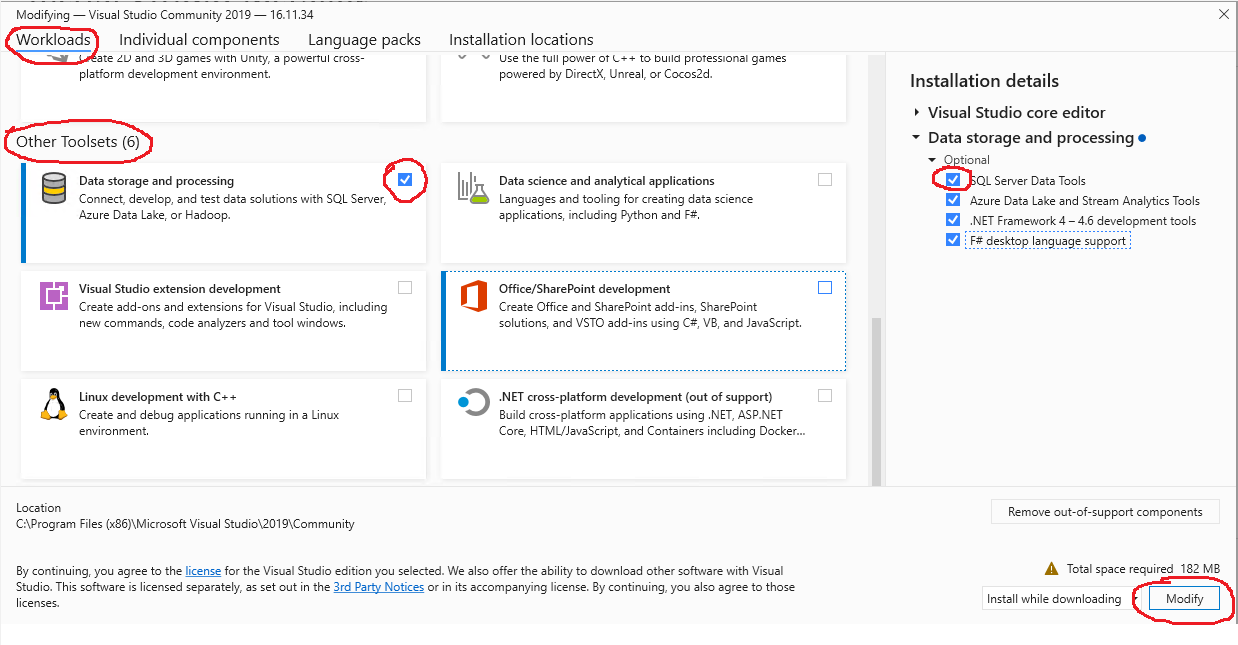Toggle the SQL Server Data Tools checkbox
Image resolution: width=1238 pixels, height=645 pixels.
pos(953,180)
